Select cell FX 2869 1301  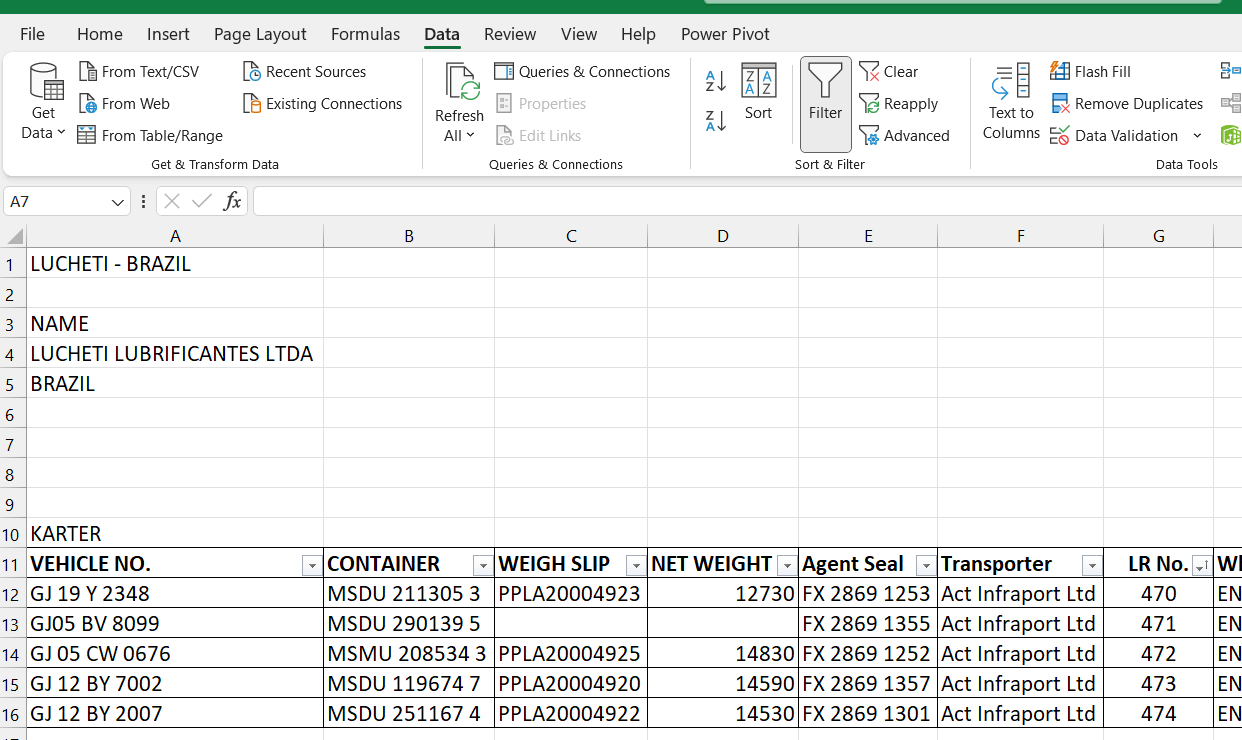tap(868, 714)
